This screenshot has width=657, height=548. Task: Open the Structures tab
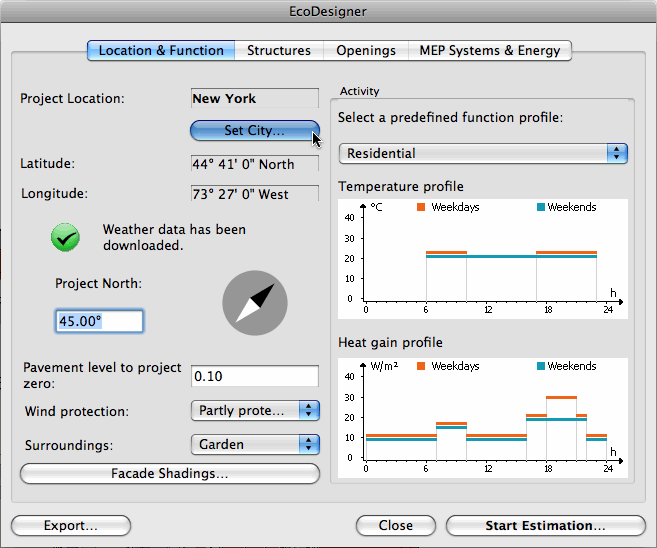click(279, 51)
